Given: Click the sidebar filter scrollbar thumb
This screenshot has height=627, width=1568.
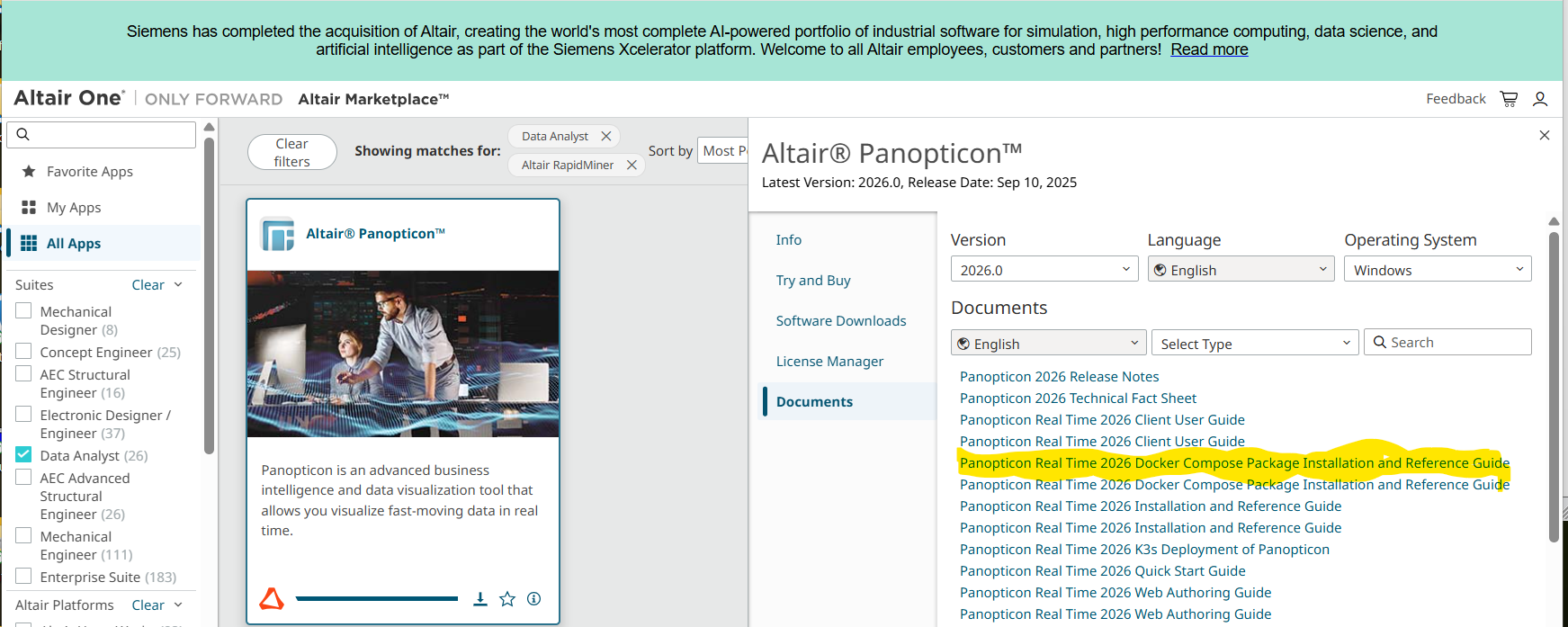Looking at the screenshot, I should [x=209, y=295].
